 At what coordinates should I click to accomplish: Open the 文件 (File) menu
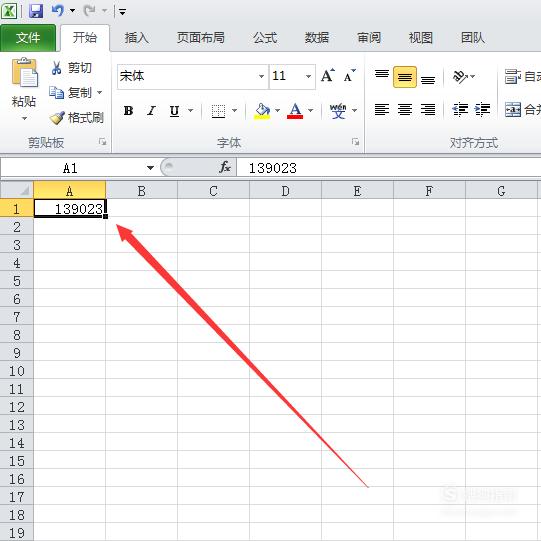pyautogui.click(x=28, y=38)
